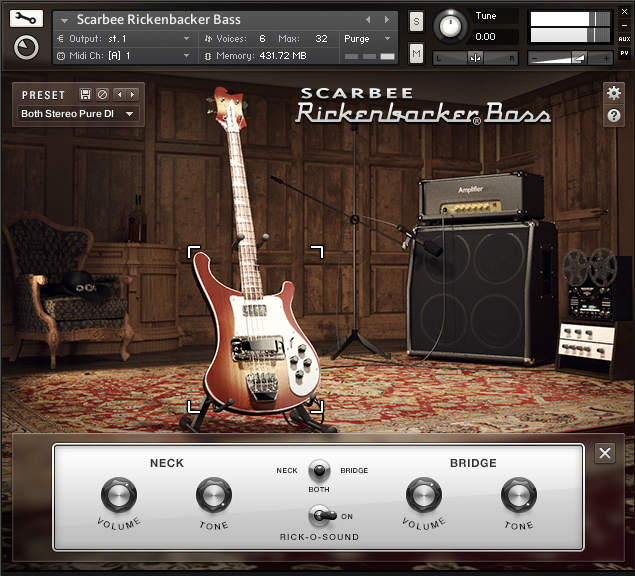This screenshot has width=635, height=576.
Task: Click the round clock icon below the wrench
Action: click(x=26, y=48)
